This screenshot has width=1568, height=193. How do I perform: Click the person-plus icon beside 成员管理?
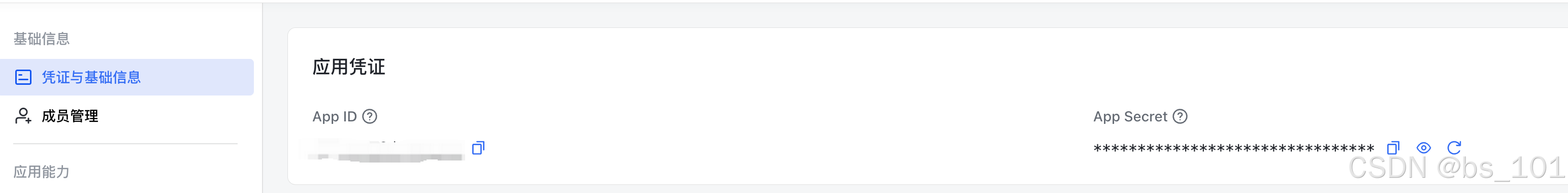[23, 116]
